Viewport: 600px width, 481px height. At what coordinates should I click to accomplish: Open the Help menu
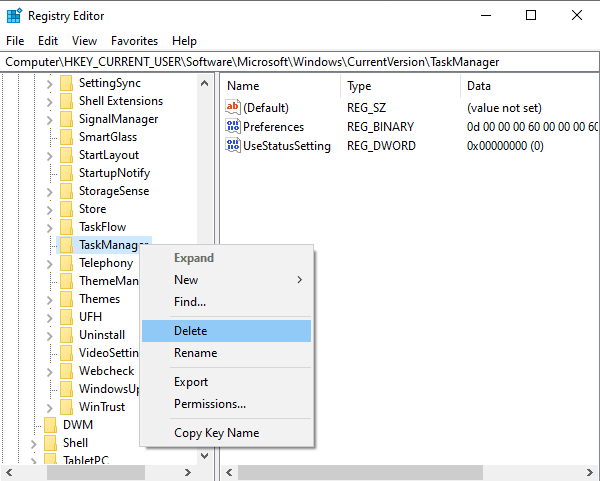184,41
